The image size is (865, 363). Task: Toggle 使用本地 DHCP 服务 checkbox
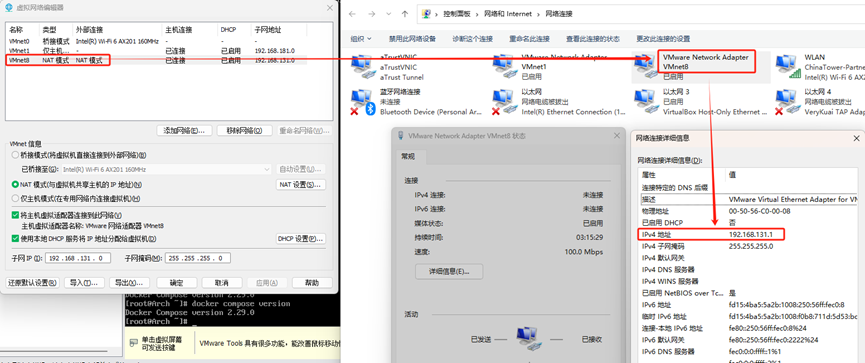click(15, 239)
